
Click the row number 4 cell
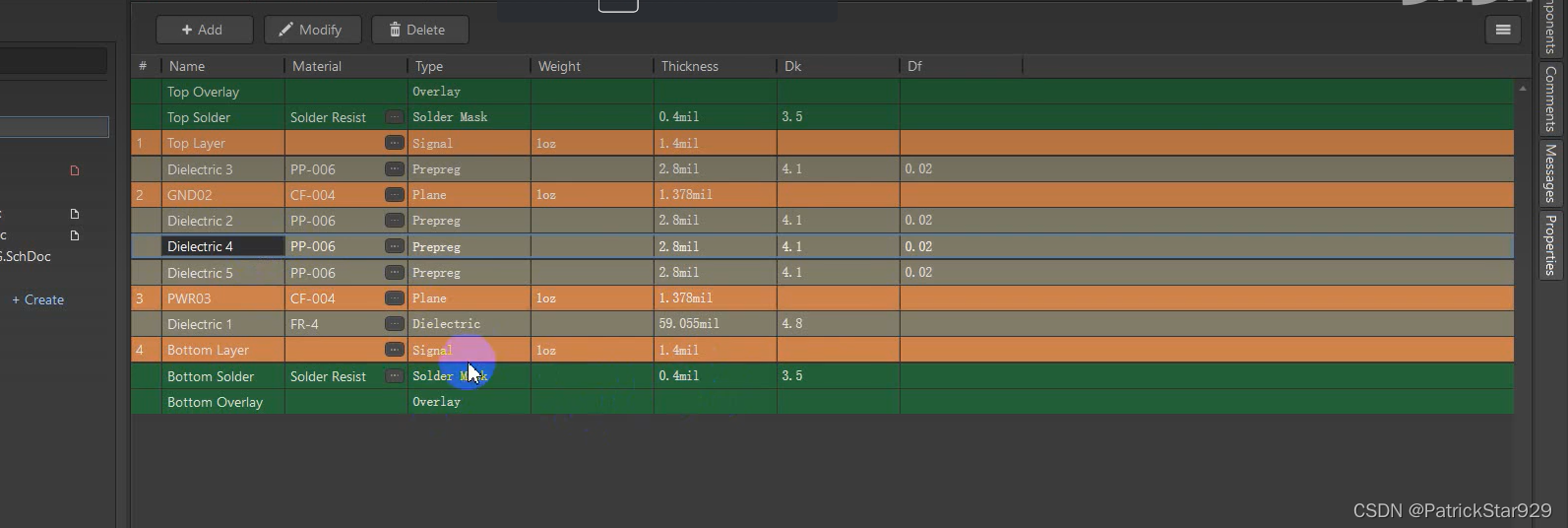click(x=147, y=350)
